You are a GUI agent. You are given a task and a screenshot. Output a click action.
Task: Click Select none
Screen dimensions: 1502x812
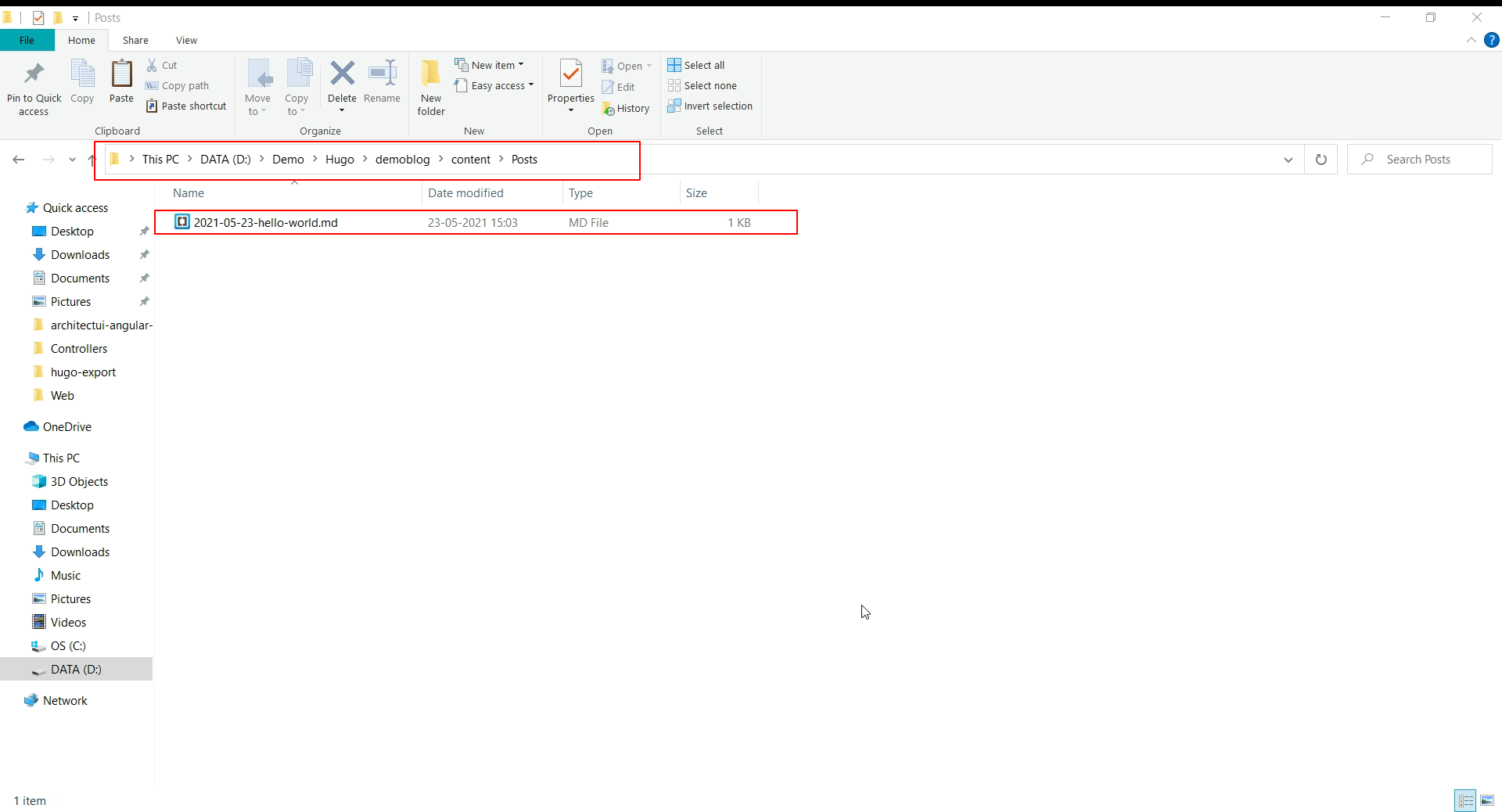(702, 85)
